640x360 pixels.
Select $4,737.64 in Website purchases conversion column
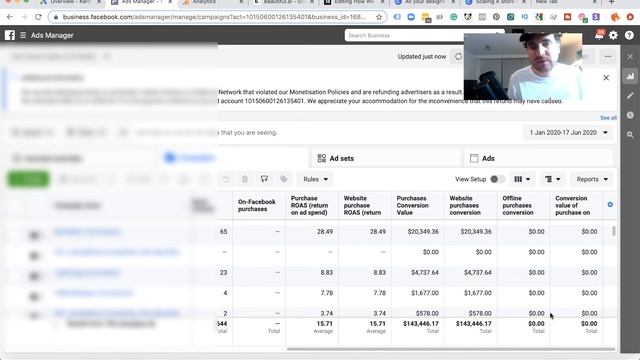click(478, 272)
